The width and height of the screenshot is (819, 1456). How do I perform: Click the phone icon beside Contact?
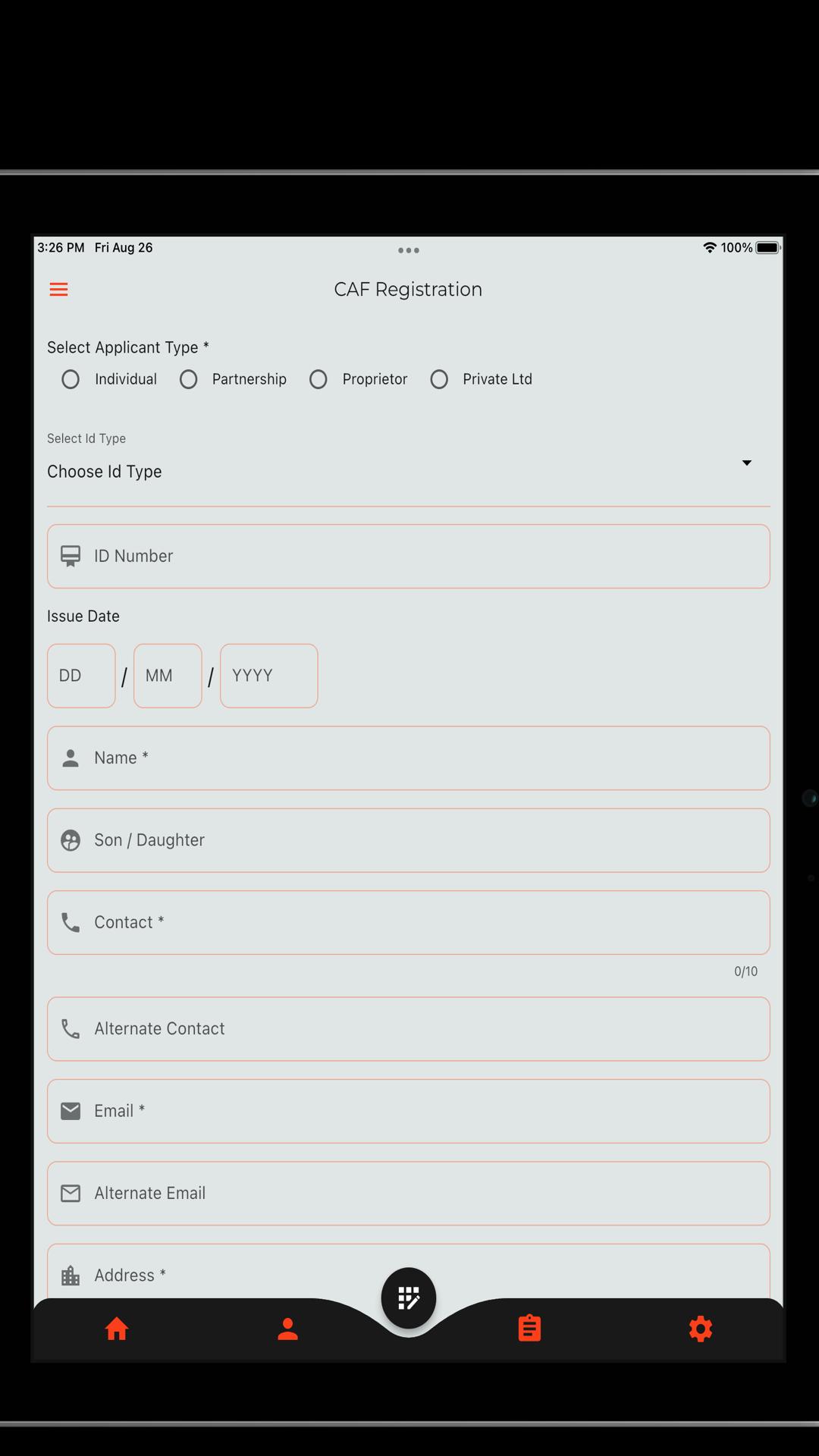click(71, 922)
